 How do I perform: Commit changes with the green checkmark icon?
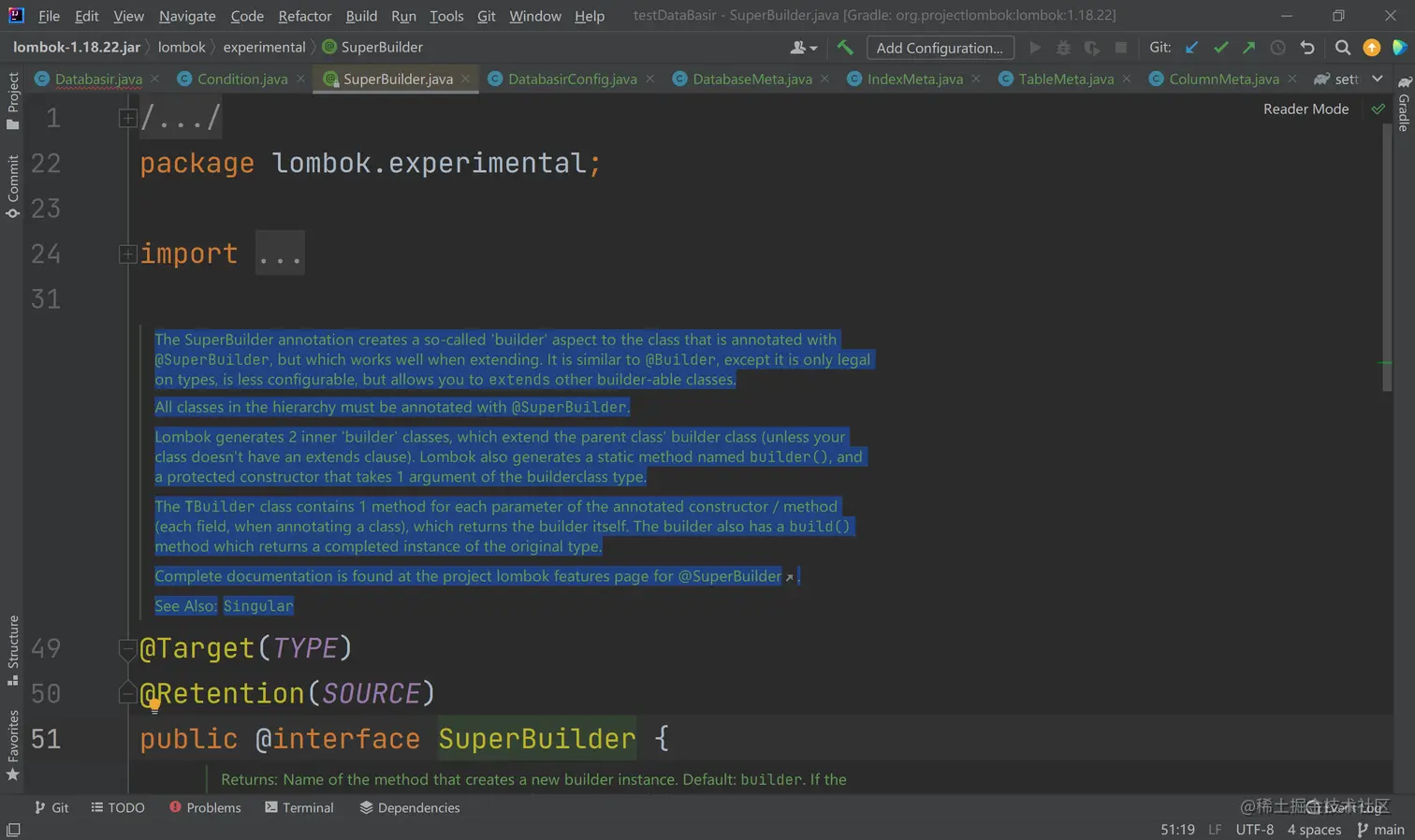[x=1220, y=48]
